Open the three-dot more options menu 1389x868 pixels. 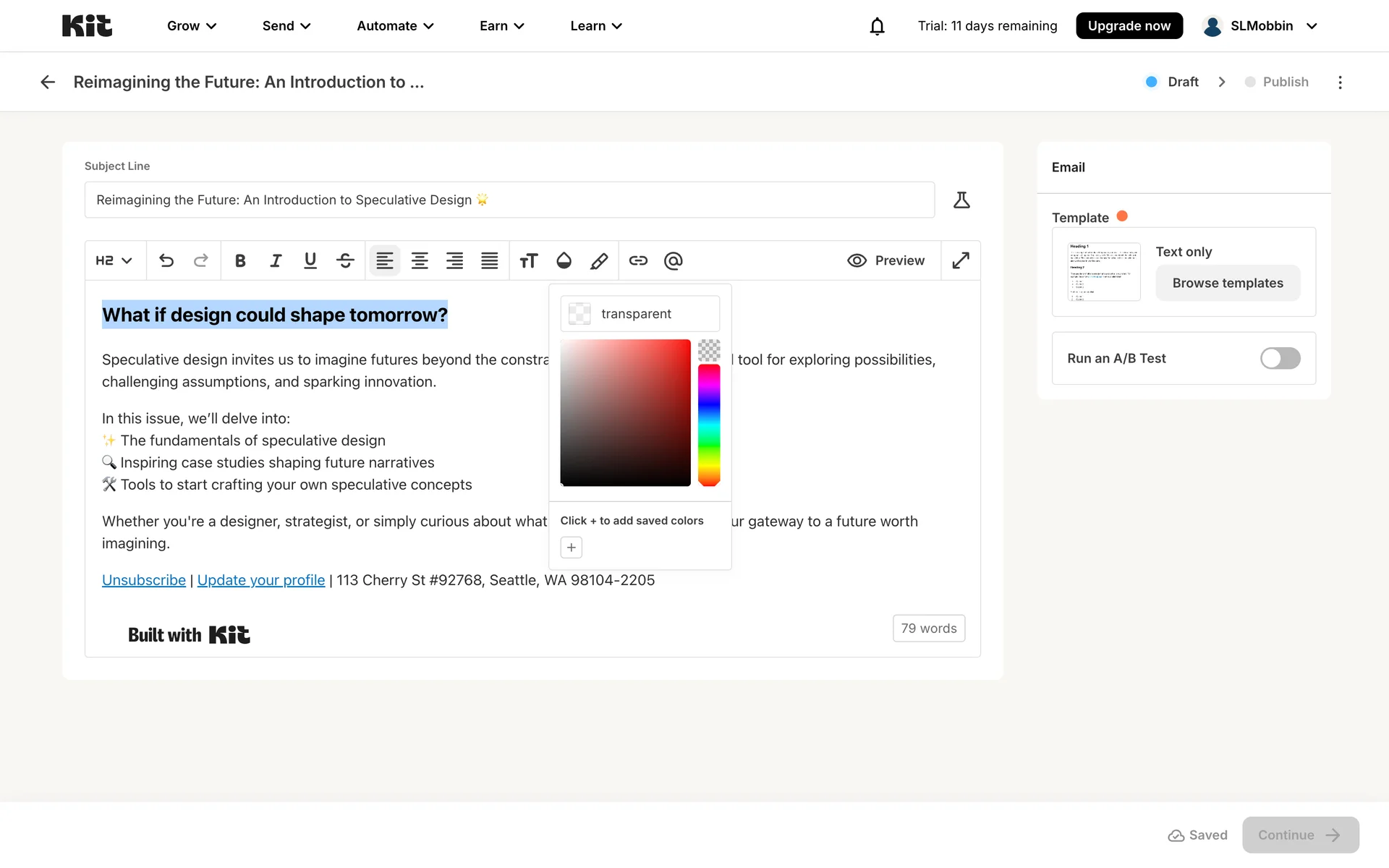[x=1340, y=82]
